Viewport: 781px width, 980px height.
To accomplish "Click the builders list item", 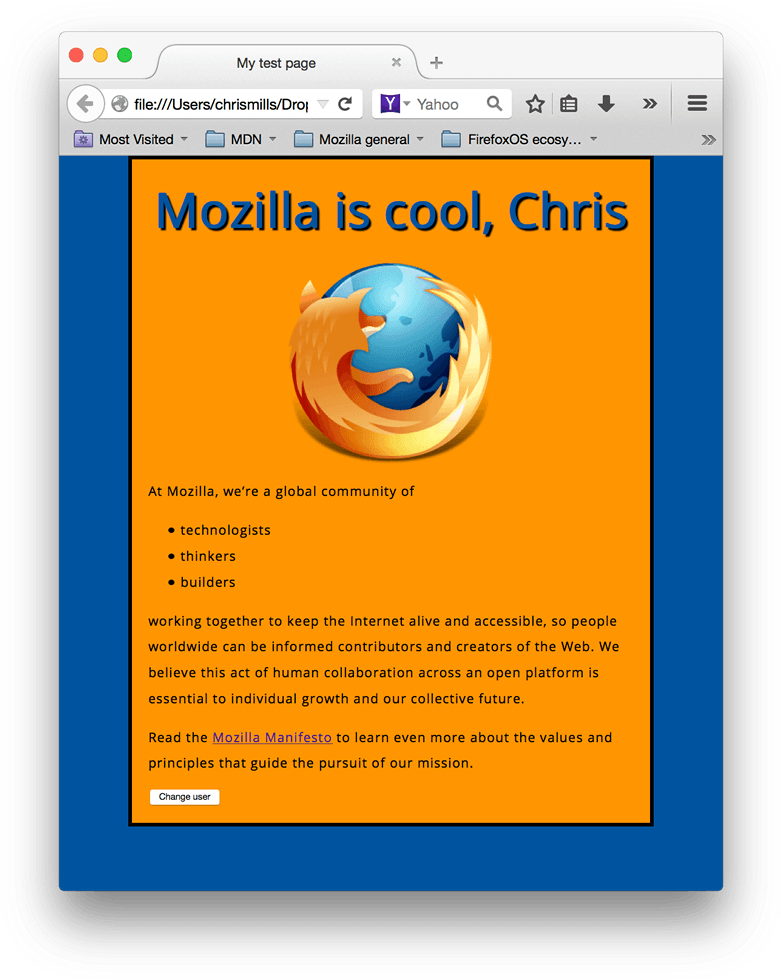I will coord(208,582).
